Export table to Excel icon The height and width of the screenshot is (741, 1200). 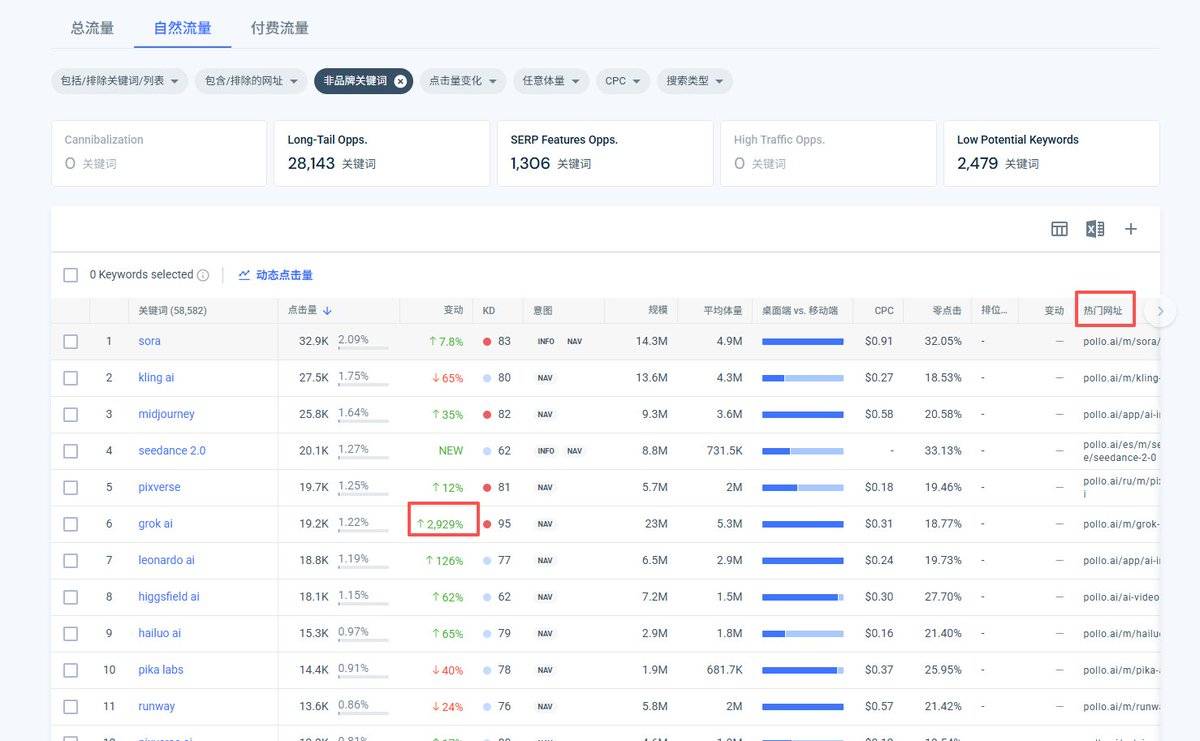[1095, 229]
